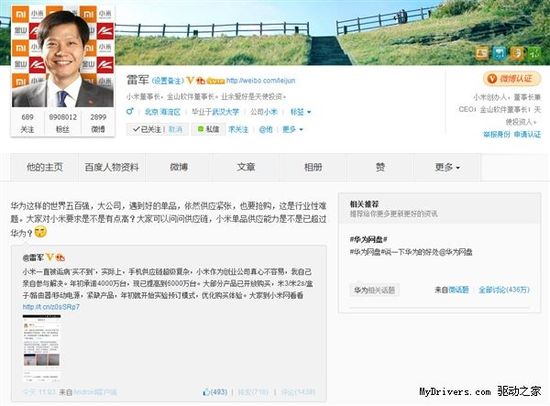The height and width of the screenshot is (406, 550).
Task: View the 8908012 粉丝 followers count
Action: click(x=62, y=123)
